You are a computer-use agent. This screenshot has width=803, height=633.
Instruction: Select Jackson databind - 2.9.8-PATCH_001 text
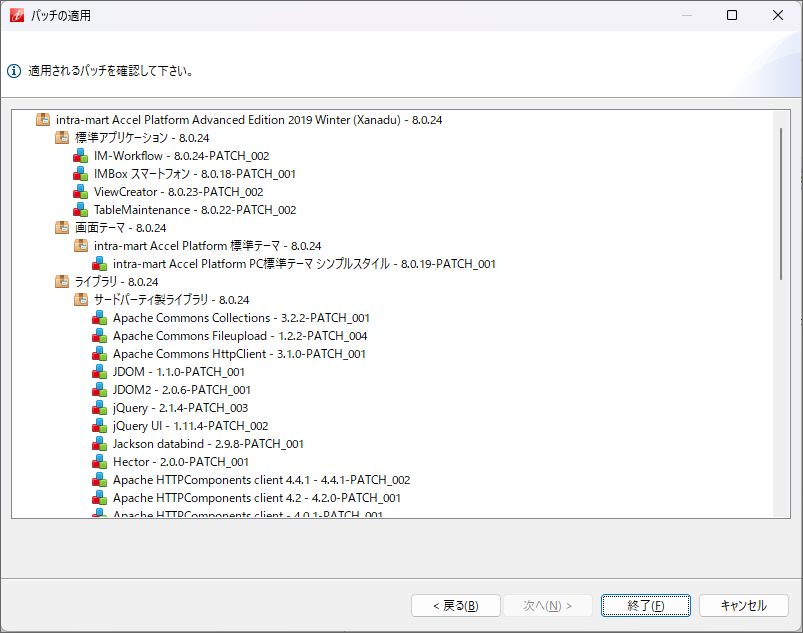[x=208, y=444]
